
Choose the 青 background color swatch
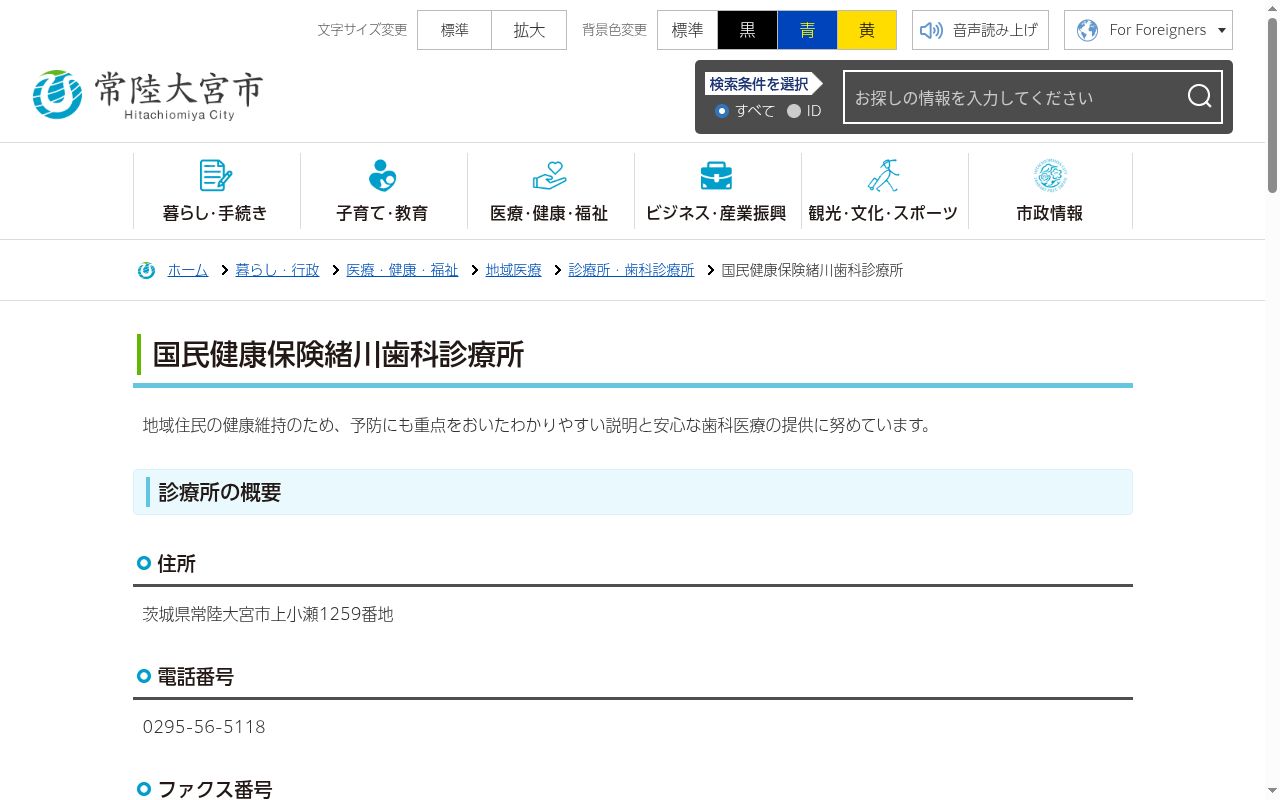tap(807, 30)
